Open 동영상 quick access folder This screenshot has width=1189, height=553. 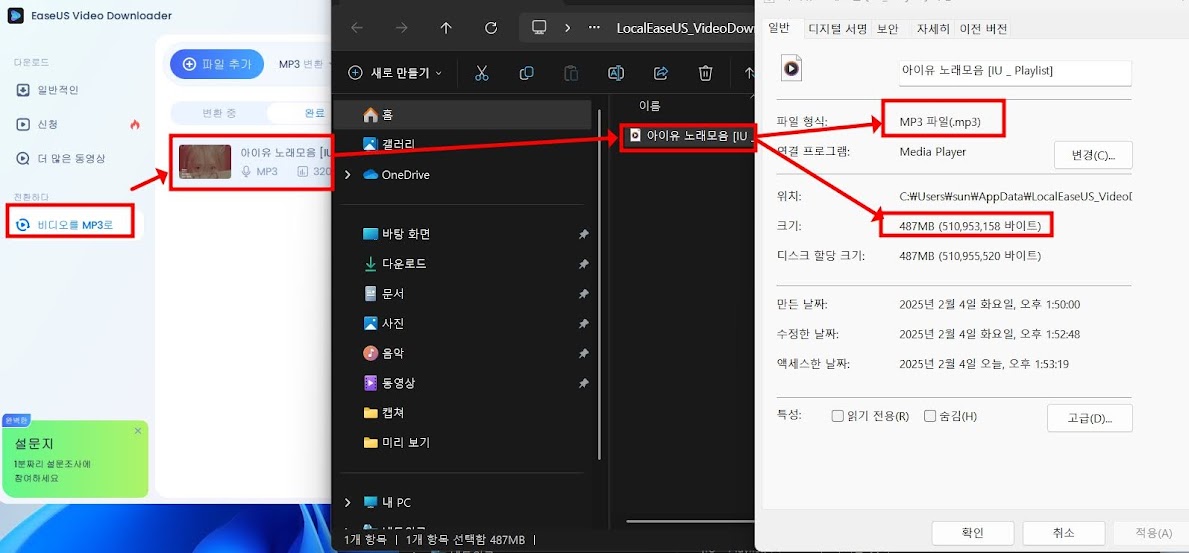click(388, 383)
